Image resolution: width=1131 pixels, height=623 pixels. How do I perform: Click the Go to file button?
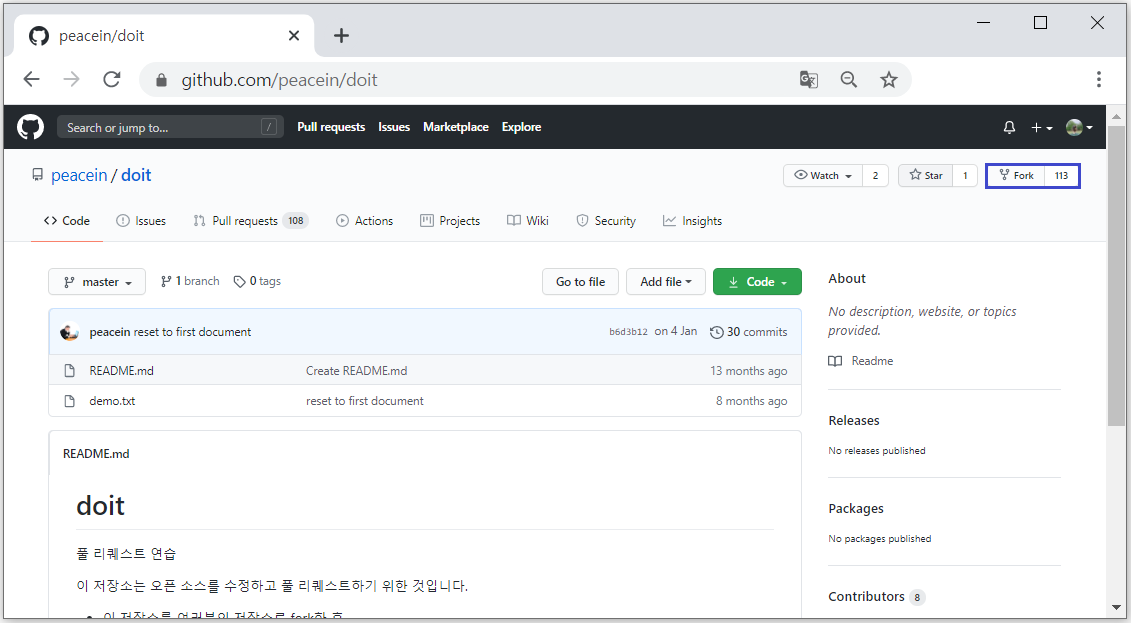(x=581, y=282)
